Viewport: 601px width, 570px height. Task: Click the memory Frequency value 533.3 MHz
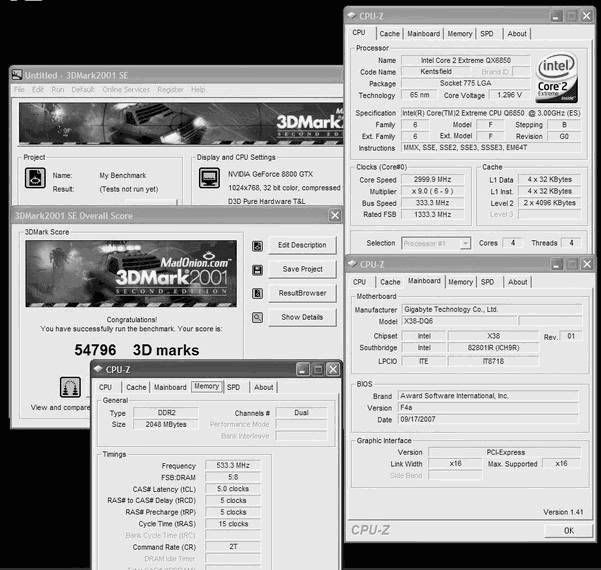tap(233, 465)
